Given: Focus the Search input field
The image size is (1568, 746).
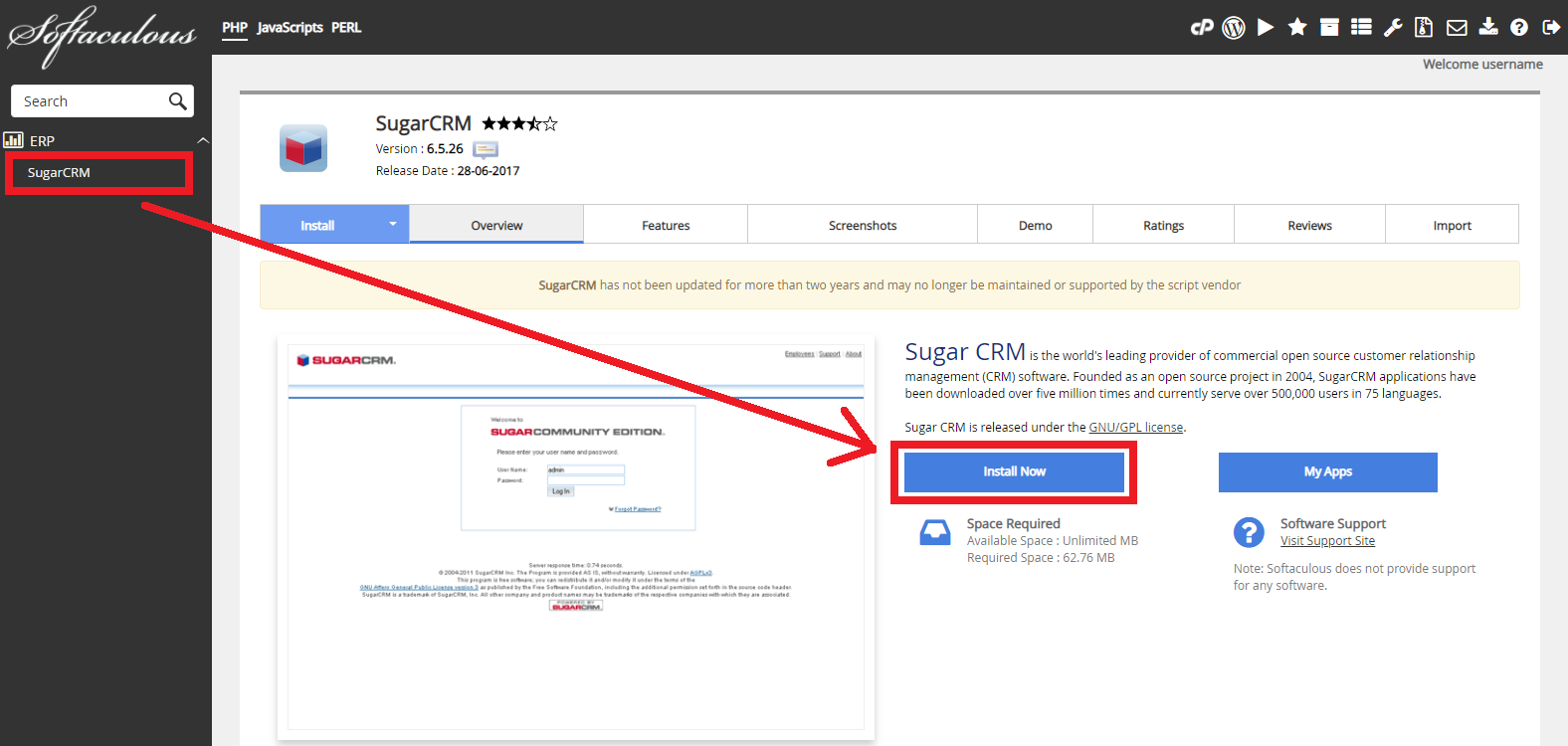Looking at the screenshot, I should click(x=101, y=100).
